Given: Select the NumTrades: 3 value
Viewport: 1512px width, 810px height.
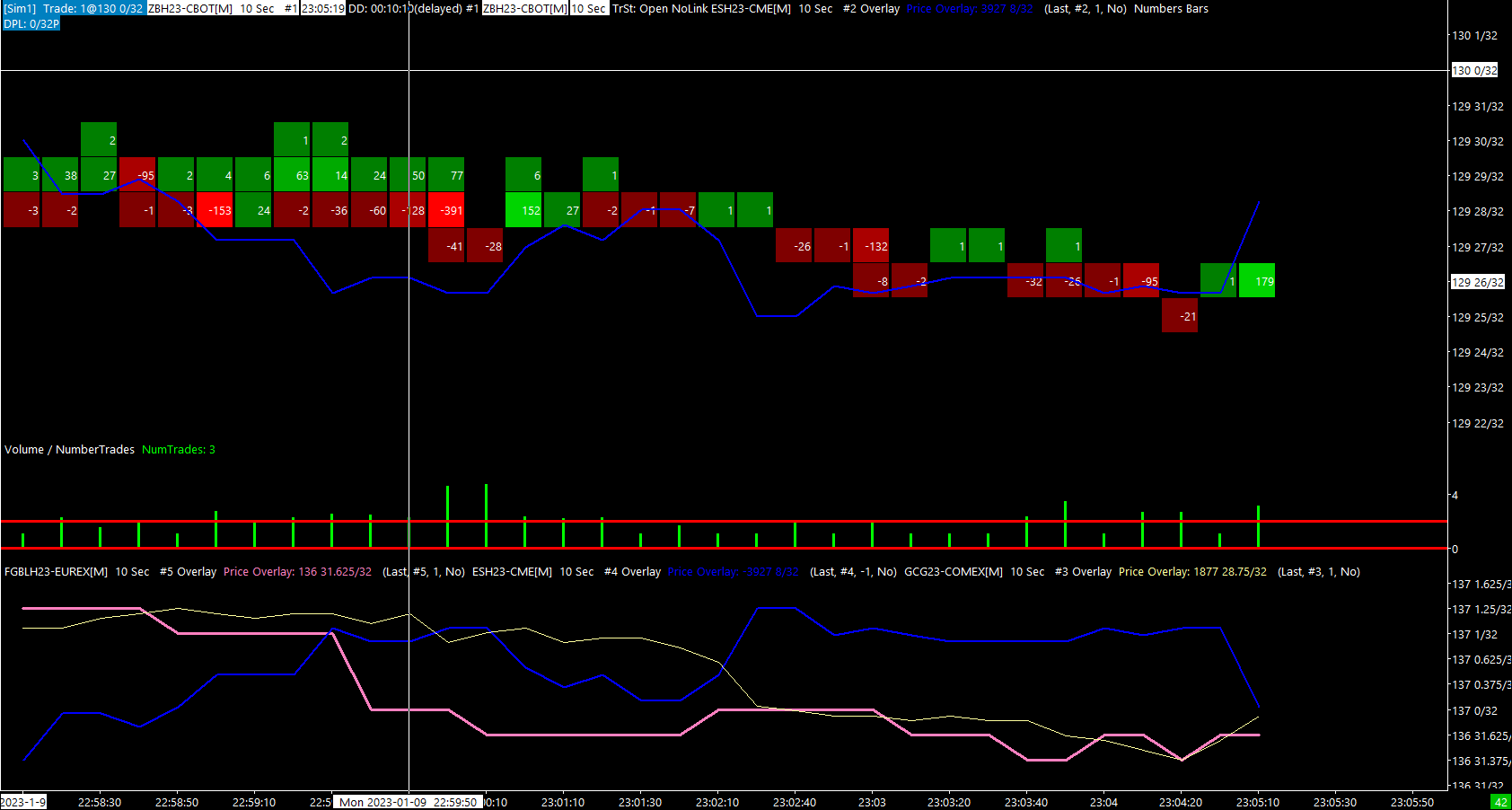Looking at the screenshot, I should click(x=179, y=450).
